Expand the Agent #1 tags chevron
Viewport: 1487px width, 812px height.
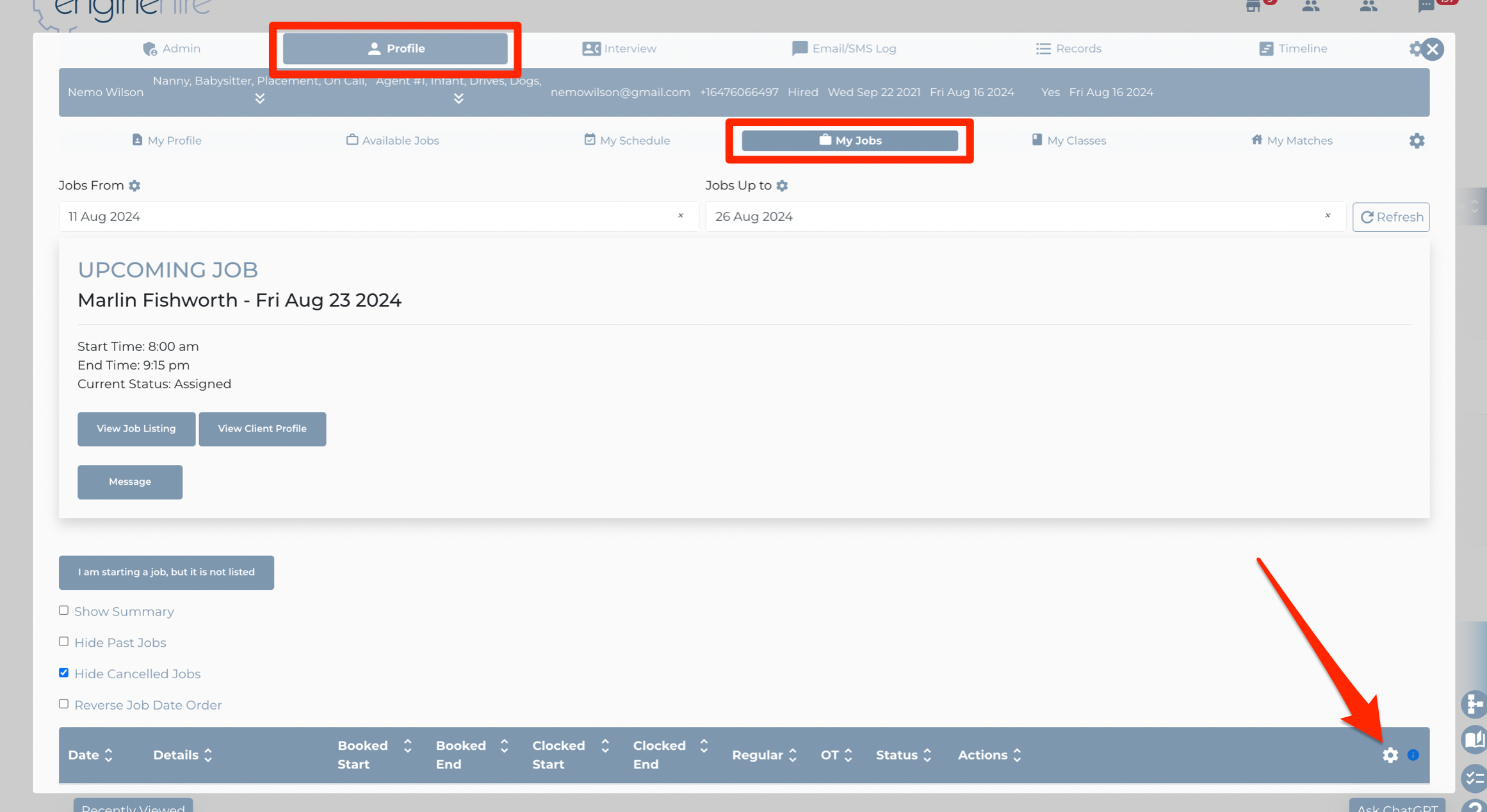[x=459, y=99]
